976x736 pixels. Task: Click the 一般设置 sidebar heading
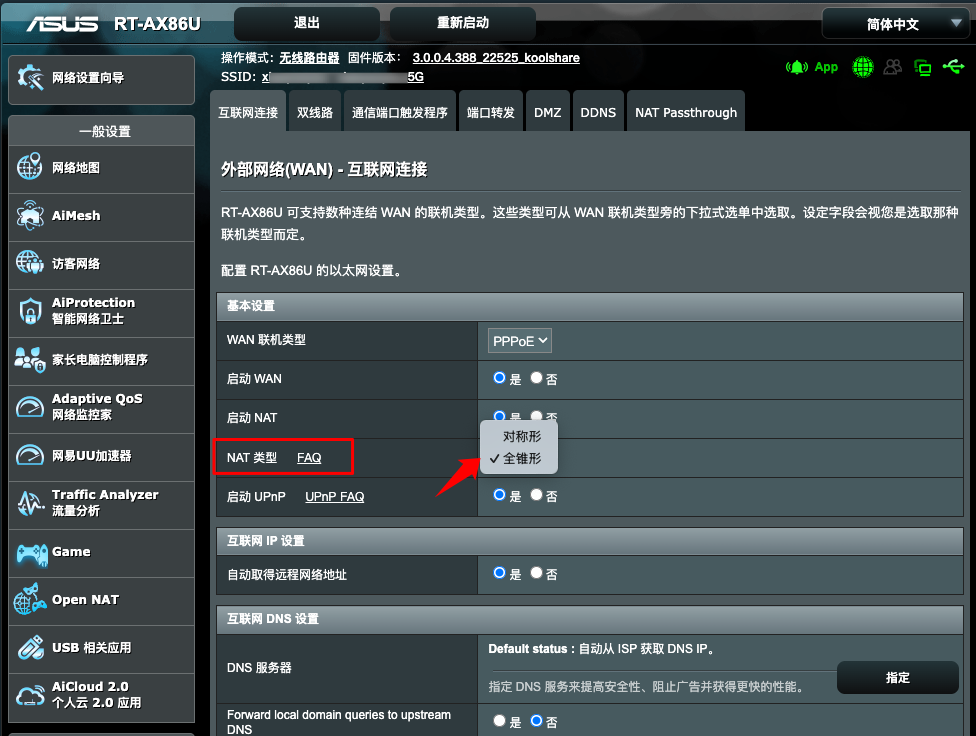pos(101,131)
